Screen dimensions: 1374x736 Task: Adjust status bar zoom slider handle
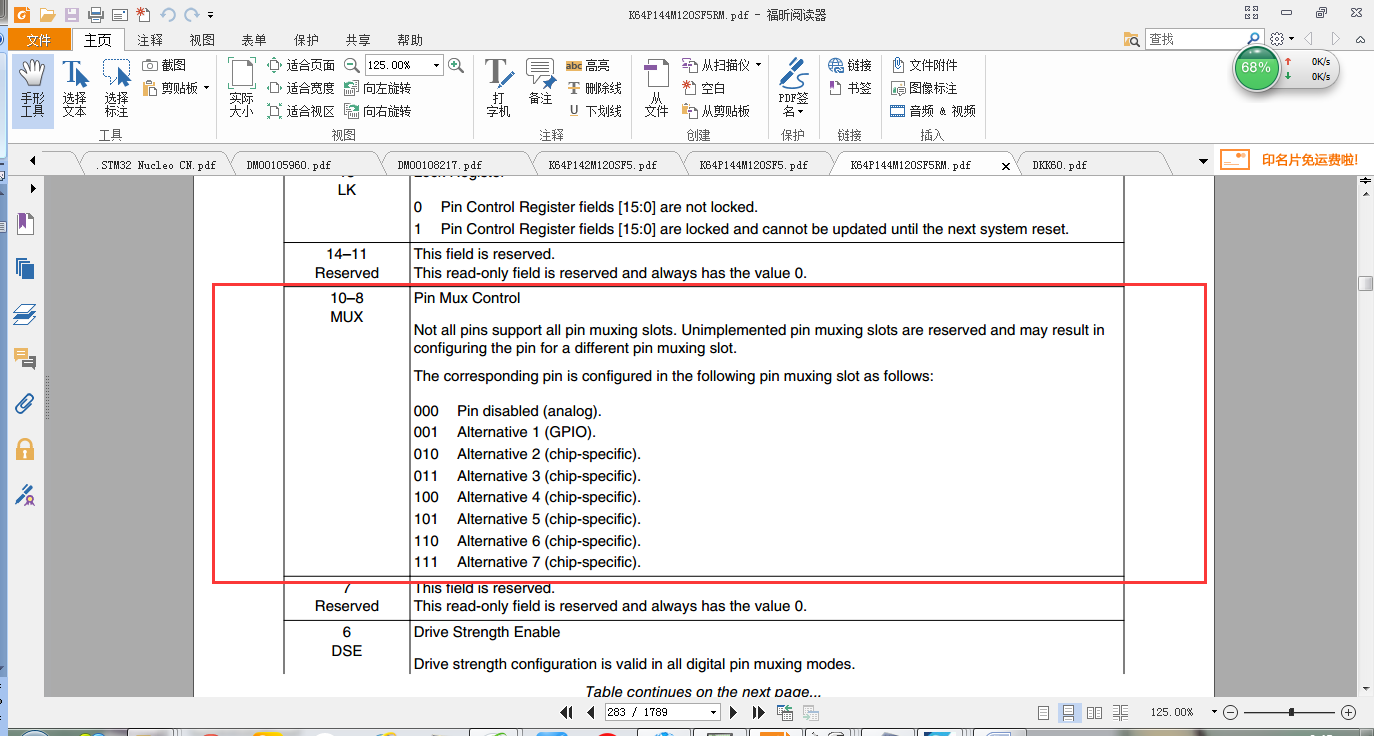coord(1292,712)
